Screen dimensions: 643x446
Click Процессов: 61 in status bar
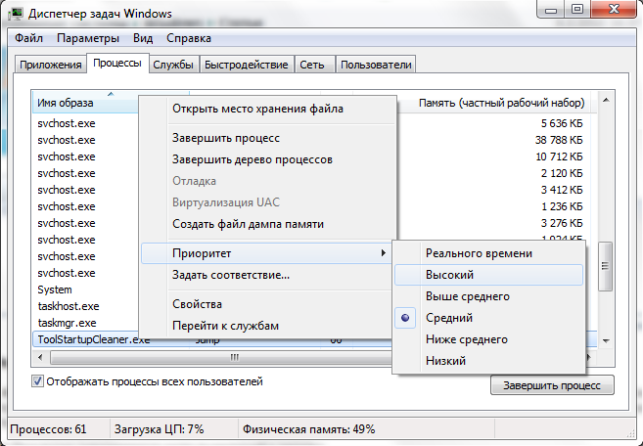48,430
